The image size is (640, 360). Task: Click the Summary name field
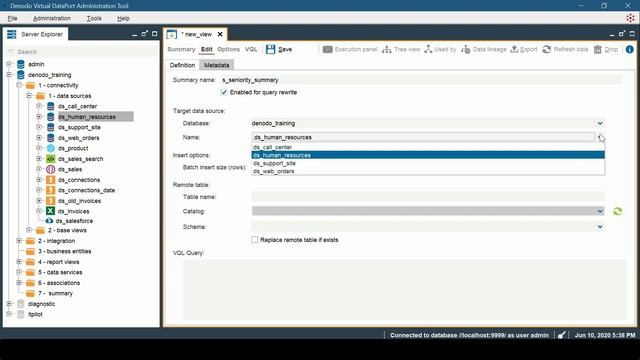point(421,80)
